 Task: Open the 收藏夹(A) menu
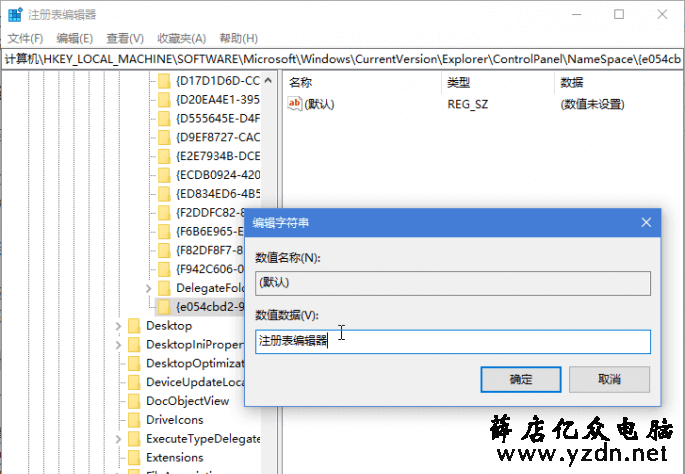pos(182,38)
